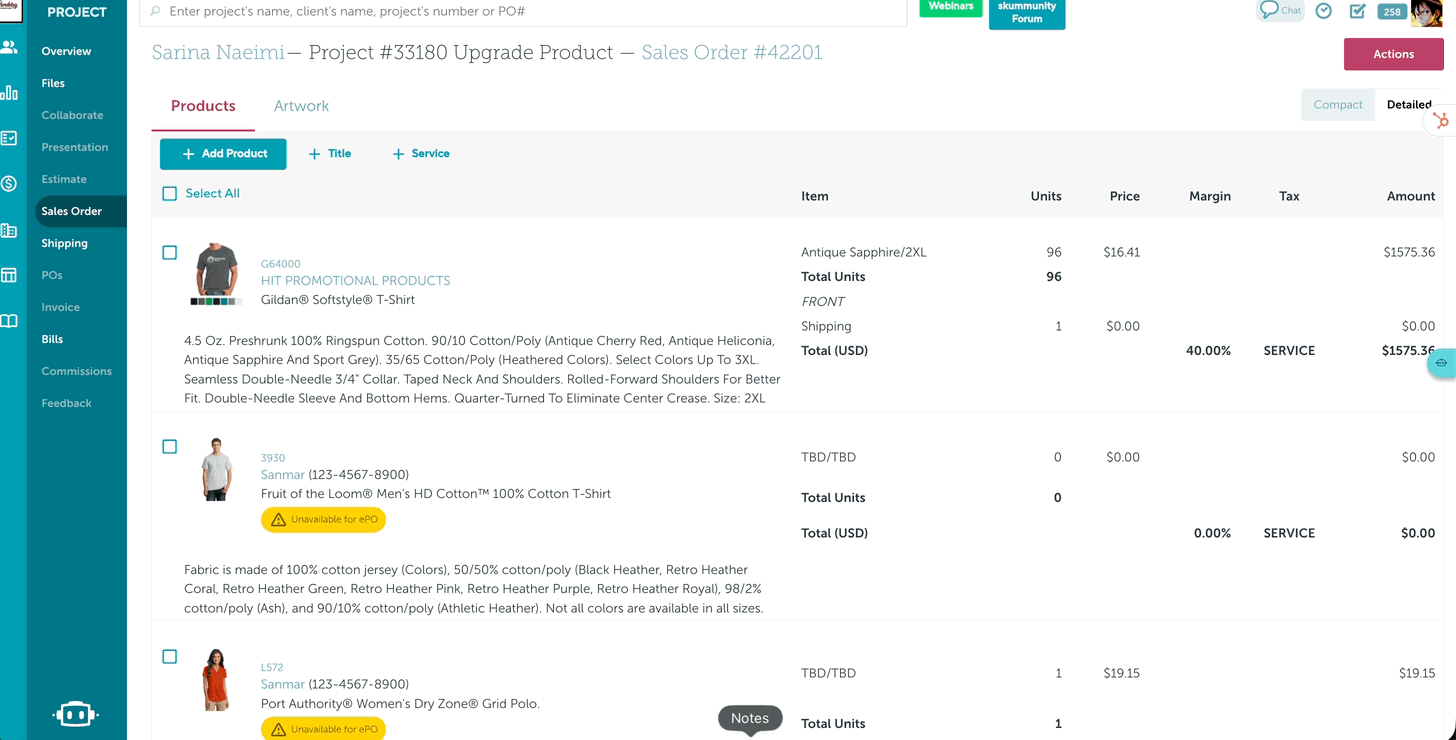1456x740 pixels.
Task: Switch to Compact view
Action: tap(1337, 105)
